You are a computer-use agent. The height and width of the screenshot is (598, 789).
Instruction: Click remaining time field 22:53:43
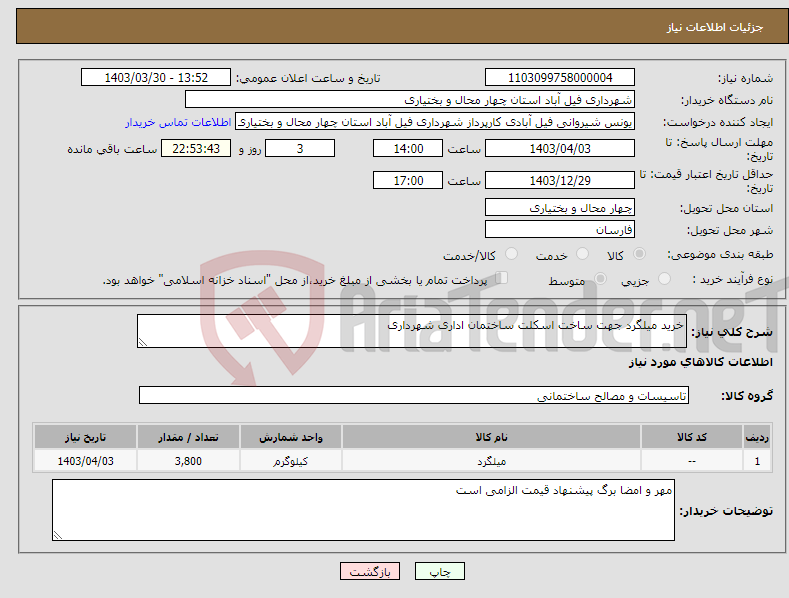click(x=196, y=148)
